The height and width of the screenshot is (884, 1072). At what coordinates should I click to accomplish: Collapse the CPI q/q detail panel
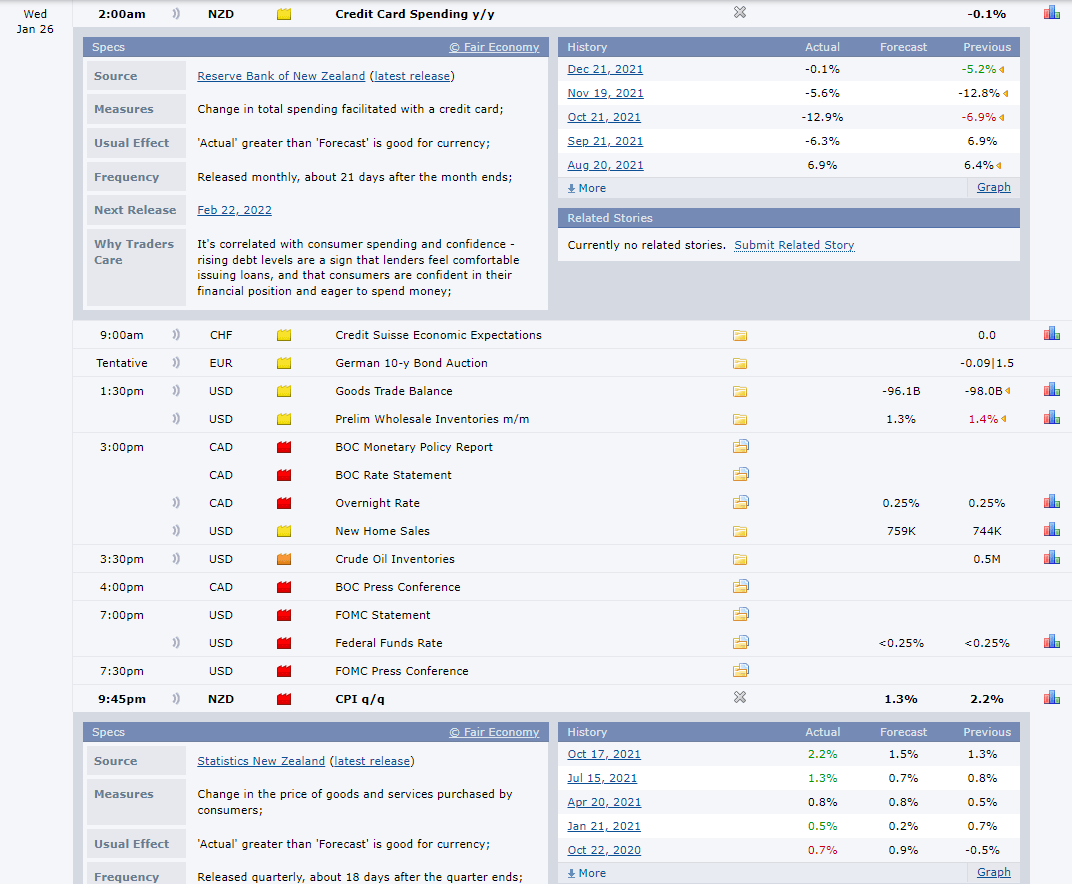click(x=740, y=698)
